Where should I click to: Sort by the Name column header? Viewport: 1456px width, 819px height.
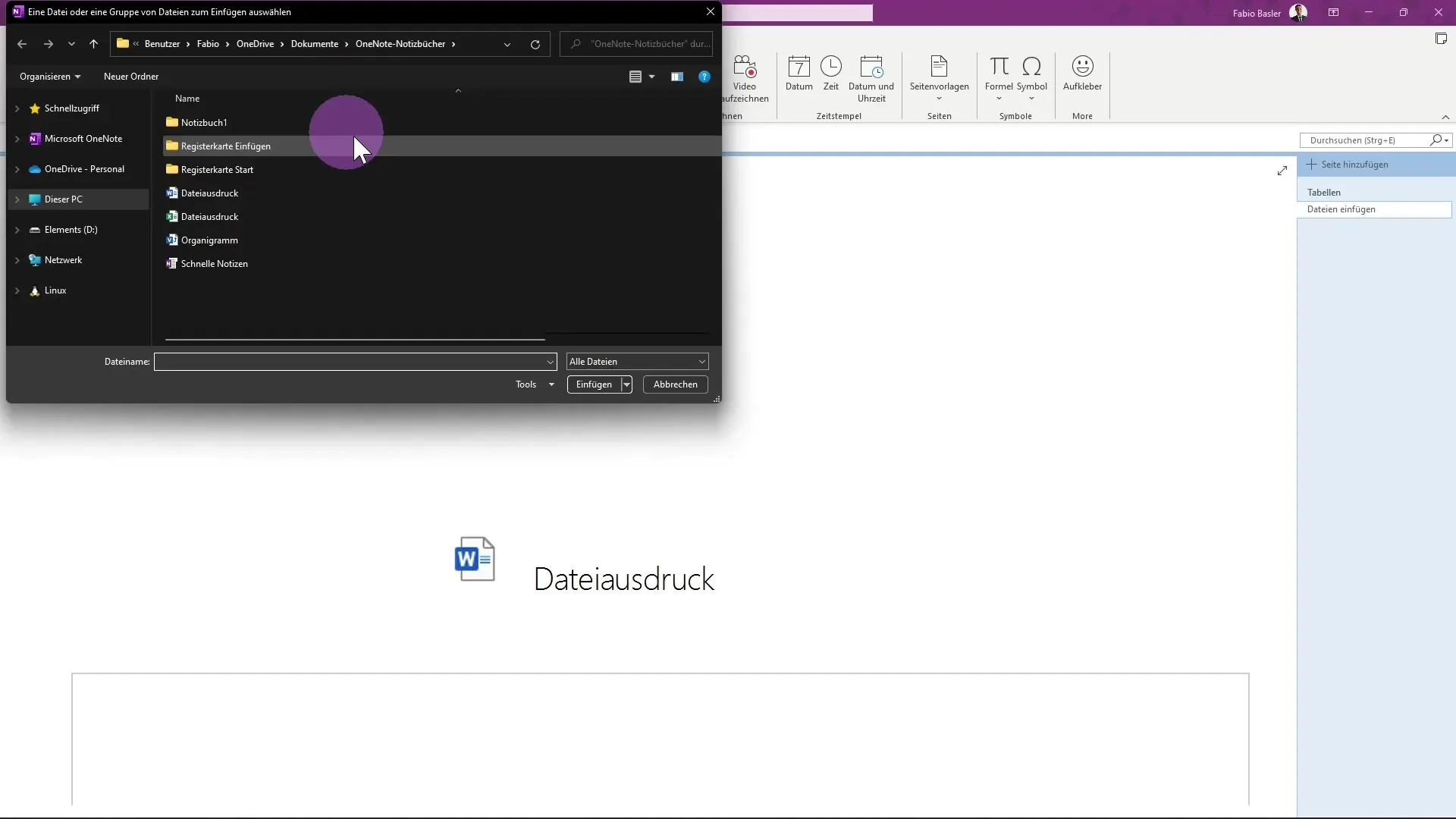187,99
